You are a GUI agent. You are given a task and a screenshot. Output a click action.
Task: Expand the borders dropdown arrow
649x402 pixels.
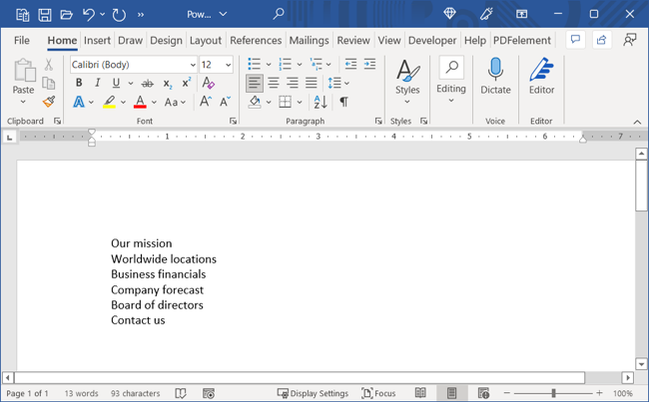click(x=299, y=102)
